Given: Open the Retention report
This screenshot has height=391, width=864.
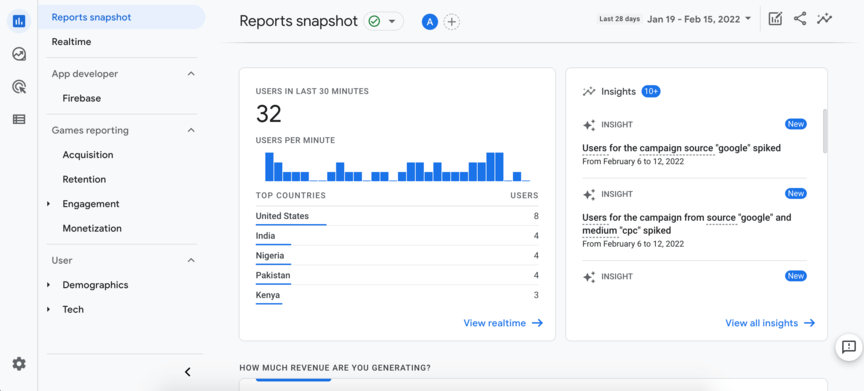Looking at the screenshot, I should (x=84, y=180).
